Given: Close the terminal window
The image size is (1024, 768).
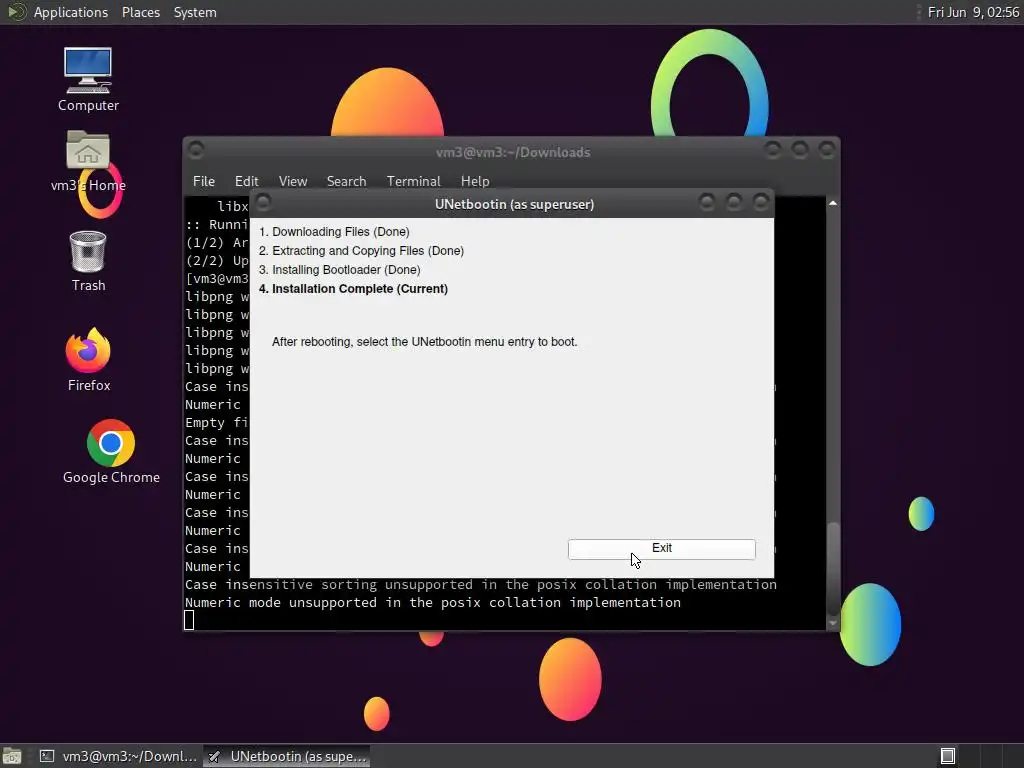Looking at the screenshot, I should [x=827, y=150].
